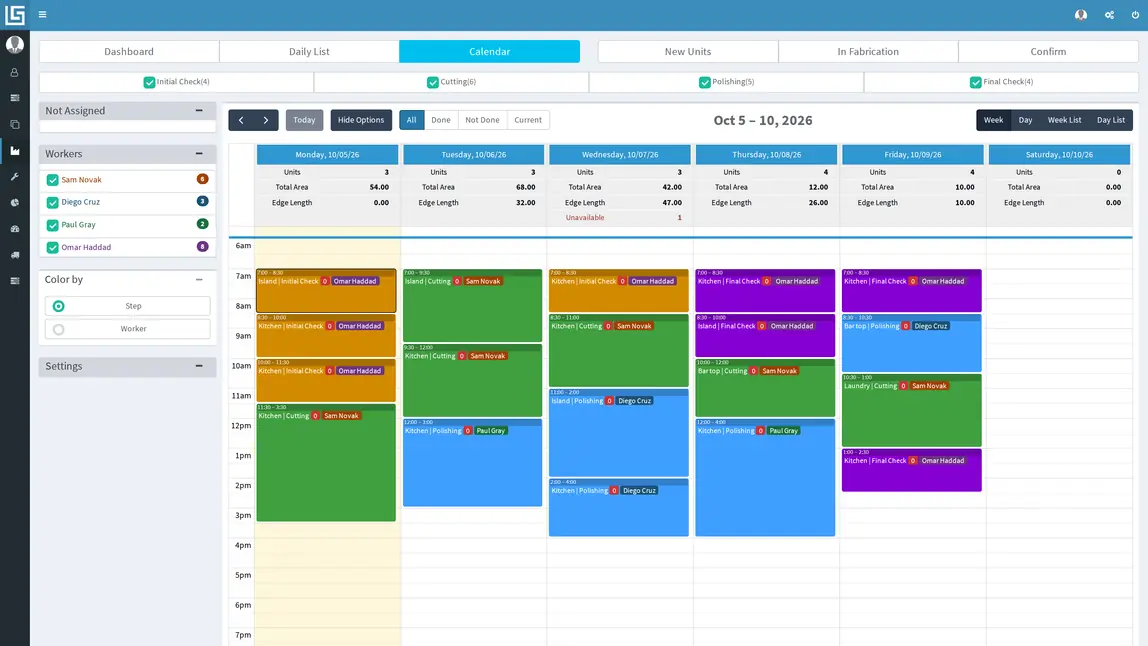
Task: Open Wednesday Island Polishing Diego Cruz event
Action: pyautogui.click(x=619, y=433)
